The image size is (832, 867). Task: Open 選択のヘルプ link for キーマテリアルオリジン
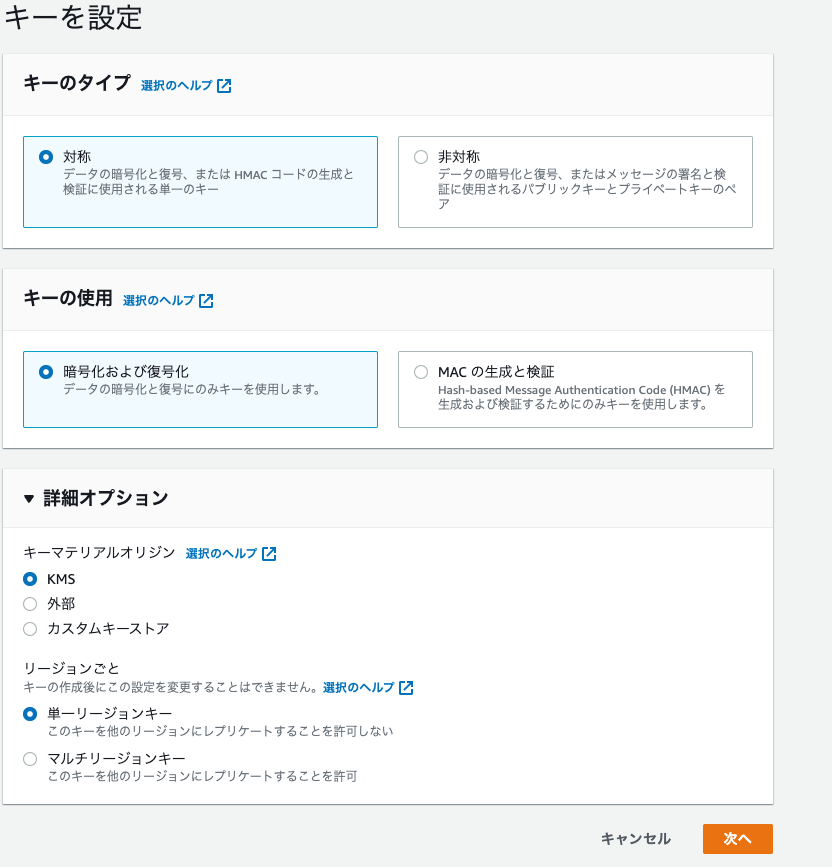click(x=221, y=554)
